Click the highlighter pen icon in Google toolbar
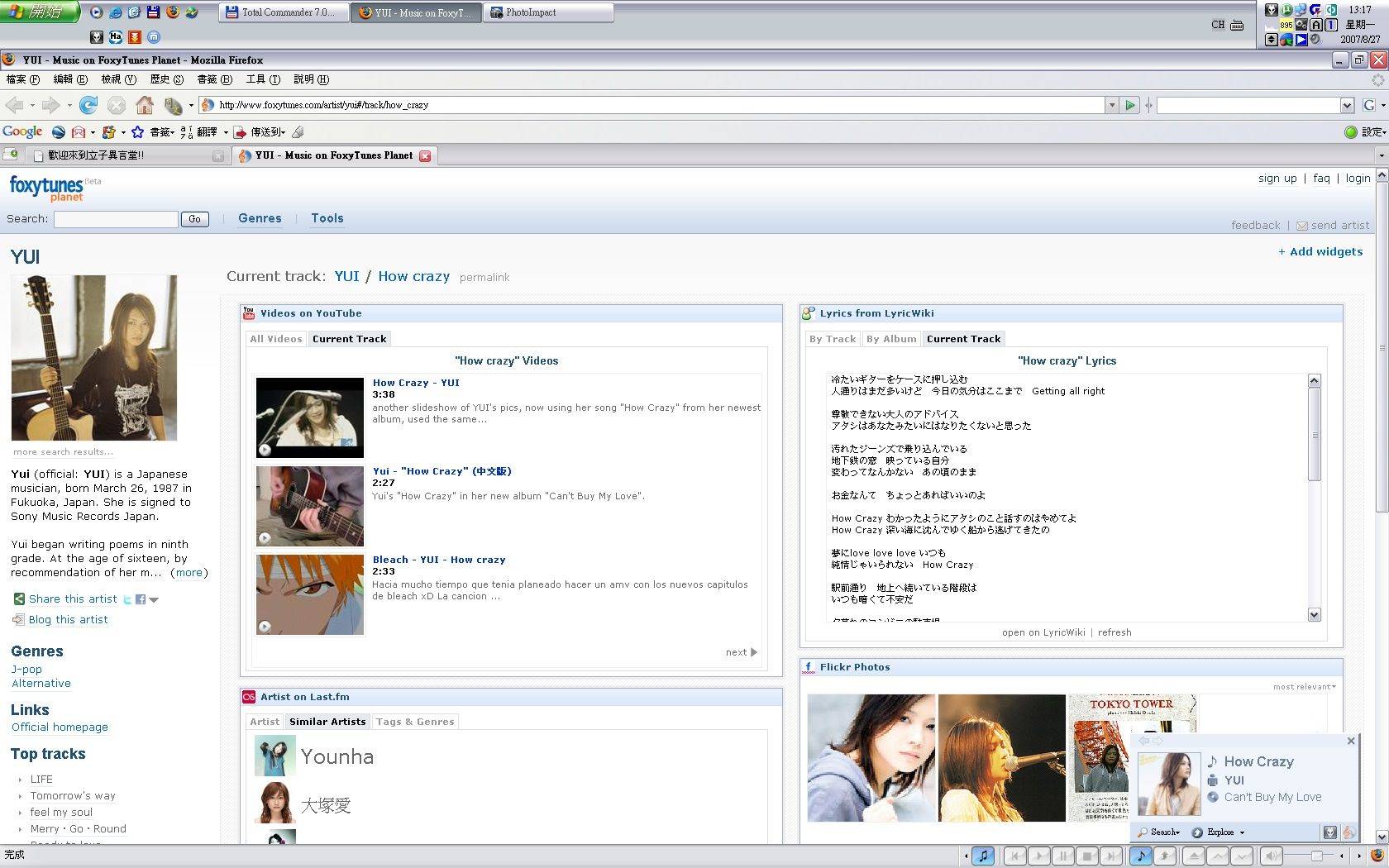Image resolution: width=1389 pixels, height=868 pixels. point(298,131)
